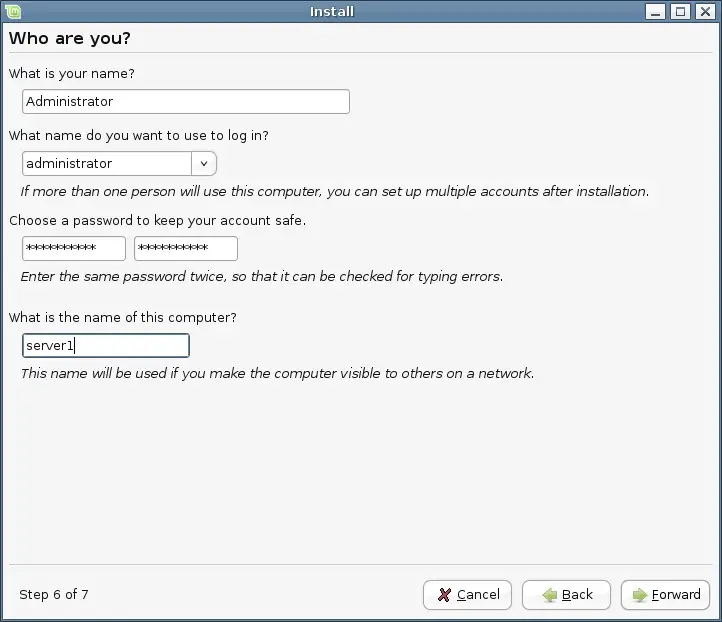Click the 'Who are you?' heading
This screenshot has height=622, width=722.
point(70,38)
